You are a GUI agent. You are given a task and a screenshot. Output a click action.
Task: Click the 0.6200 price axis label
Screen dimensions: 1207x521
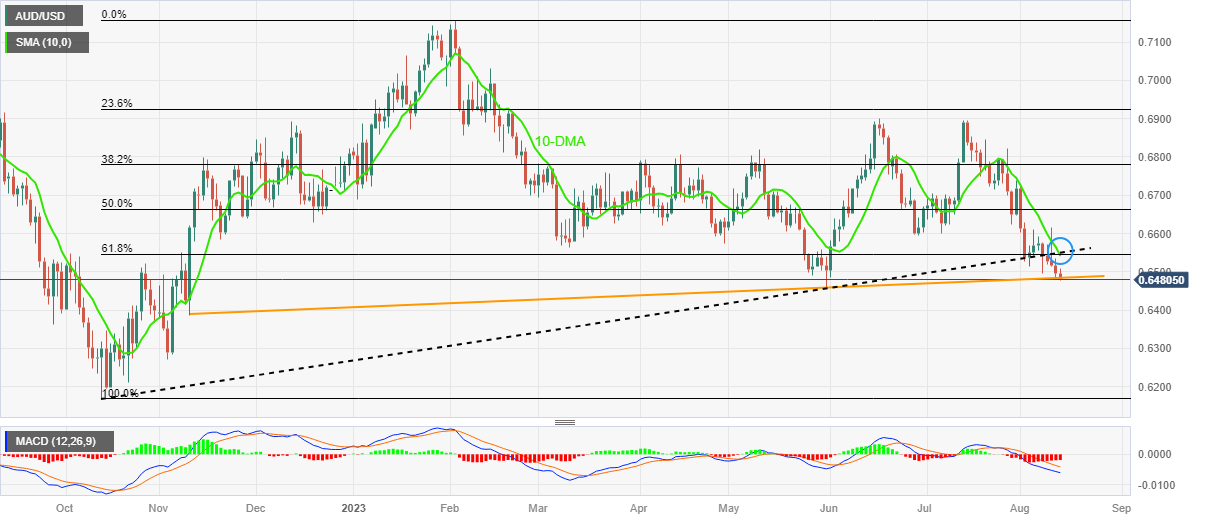(1155, 387)
